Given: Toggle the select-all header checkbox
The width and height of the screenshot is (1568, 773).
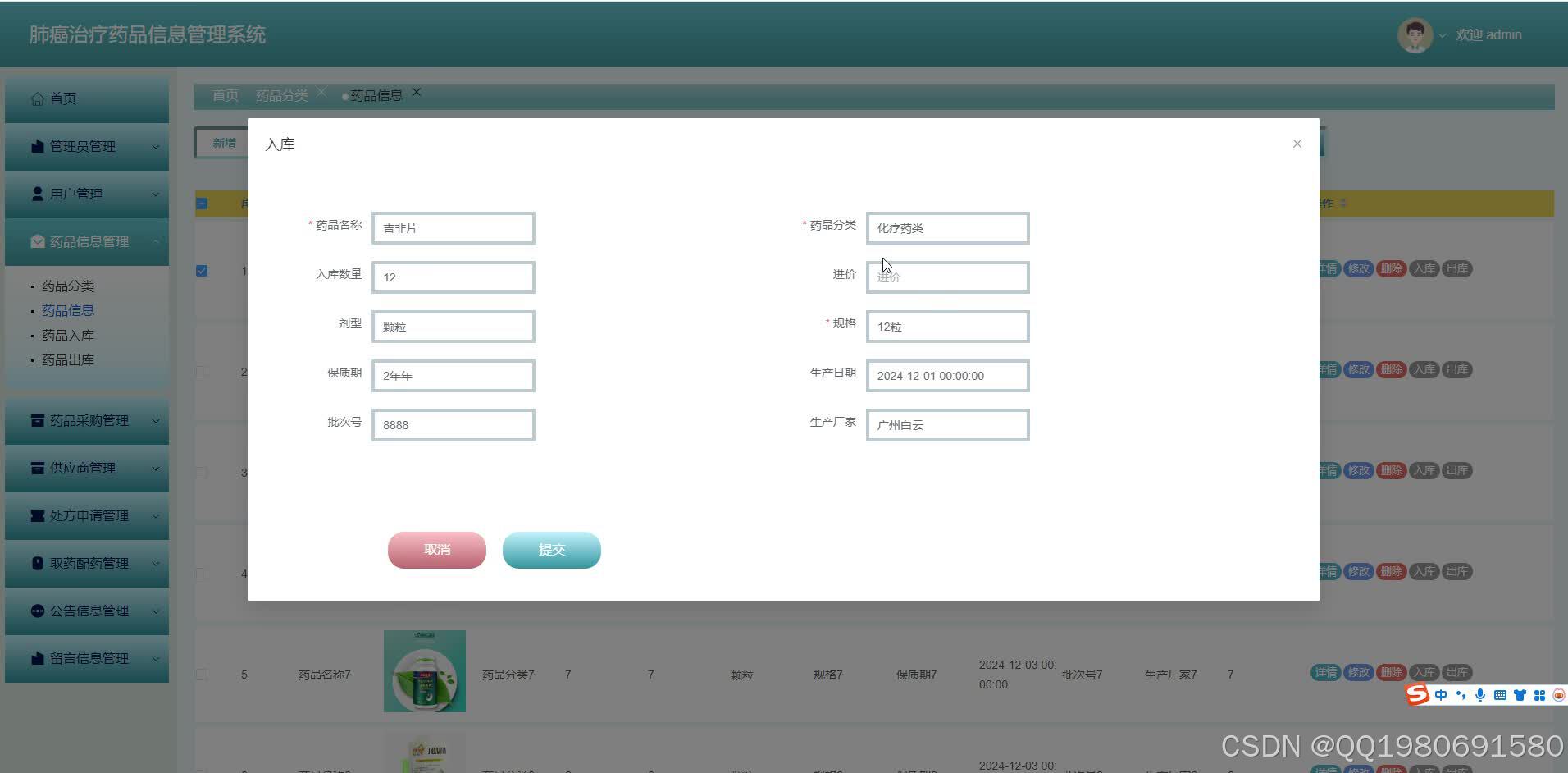Looking at the screenshot, I should pyautogui.click(x=202, y=204).
